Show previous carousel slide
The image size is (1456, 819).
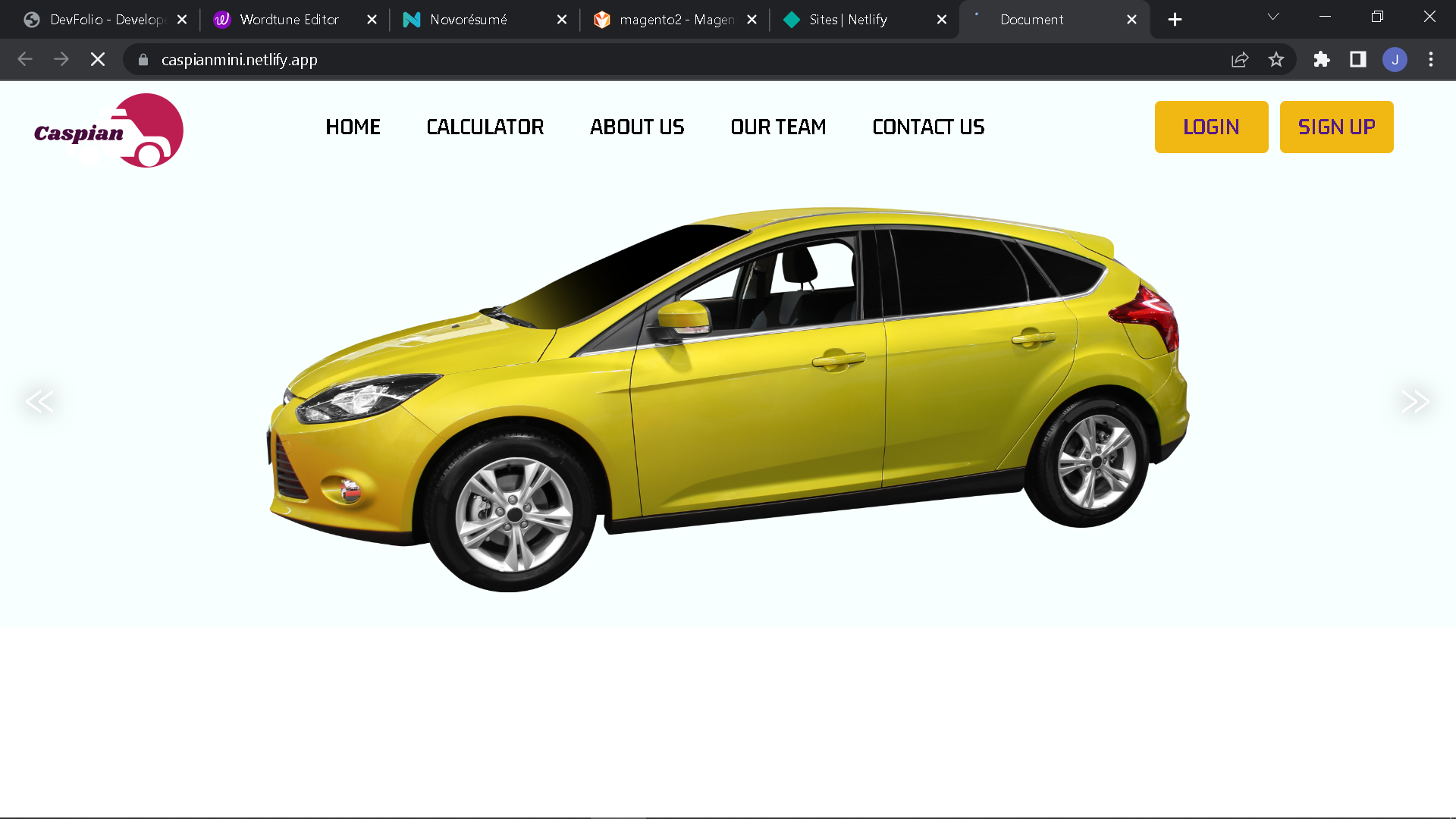(39, 401)
